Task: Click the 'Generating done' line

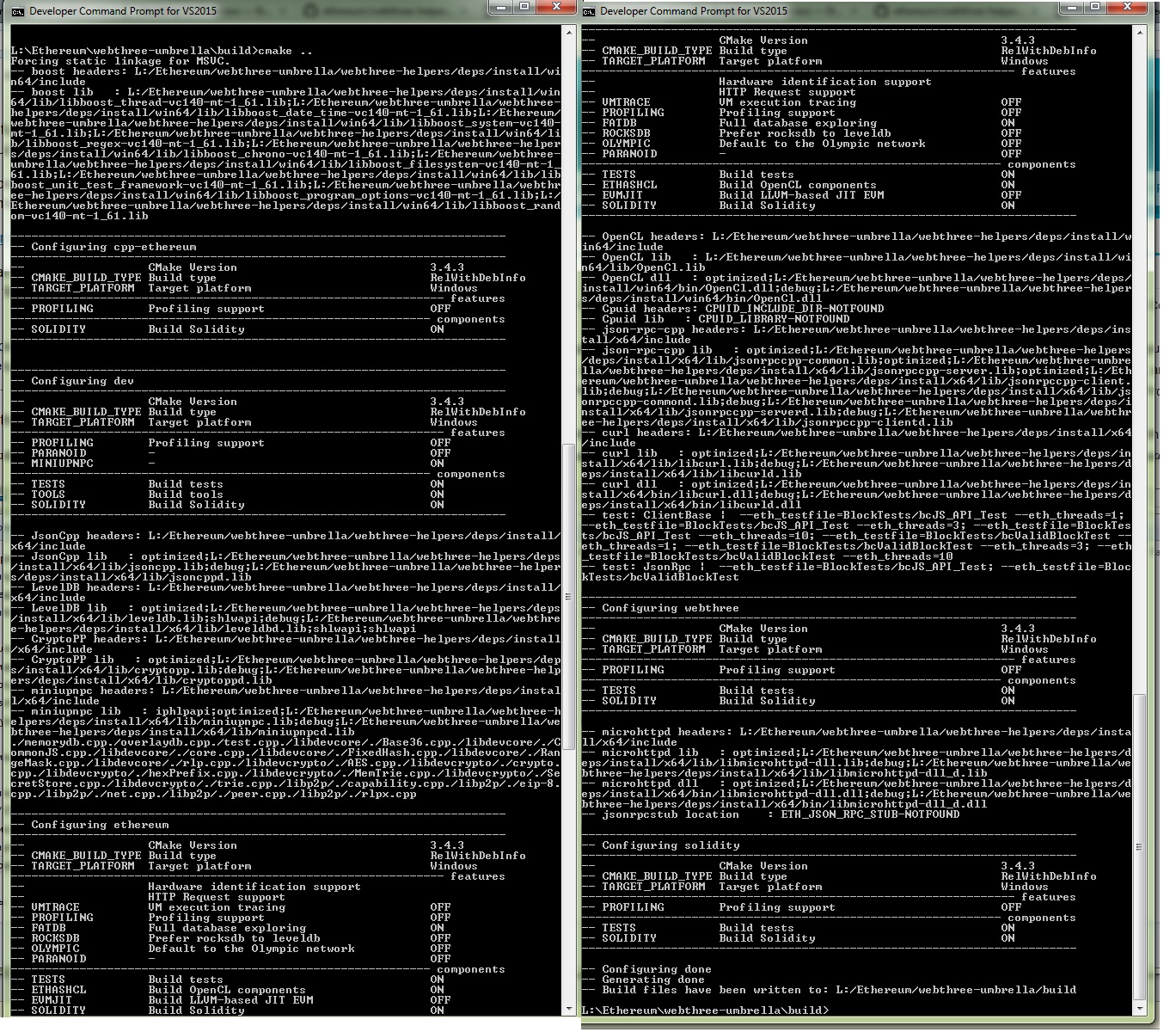Action: [643, 980]
